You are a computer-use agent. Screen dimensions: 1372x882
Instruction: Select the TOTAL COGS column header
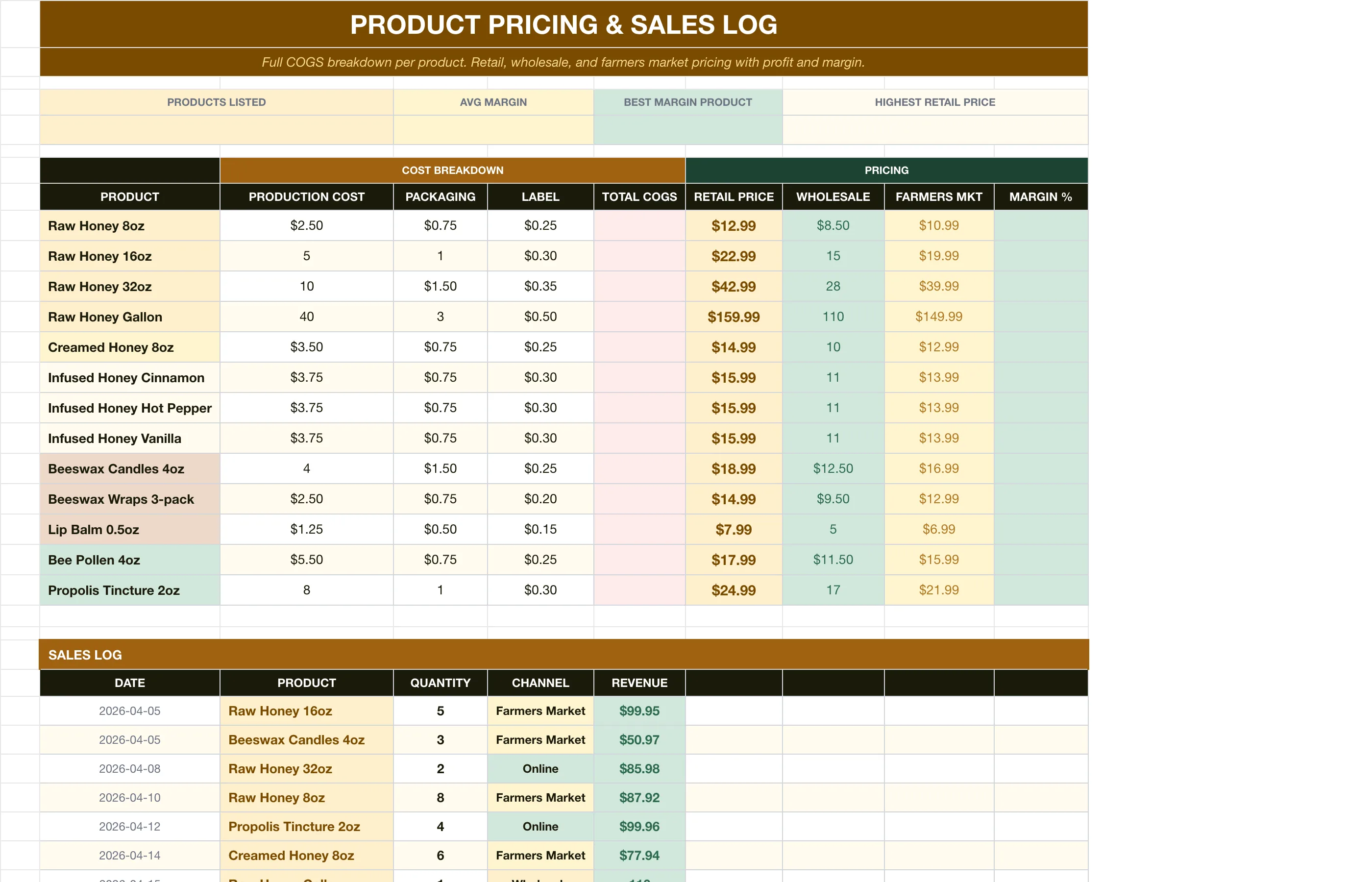639,196
